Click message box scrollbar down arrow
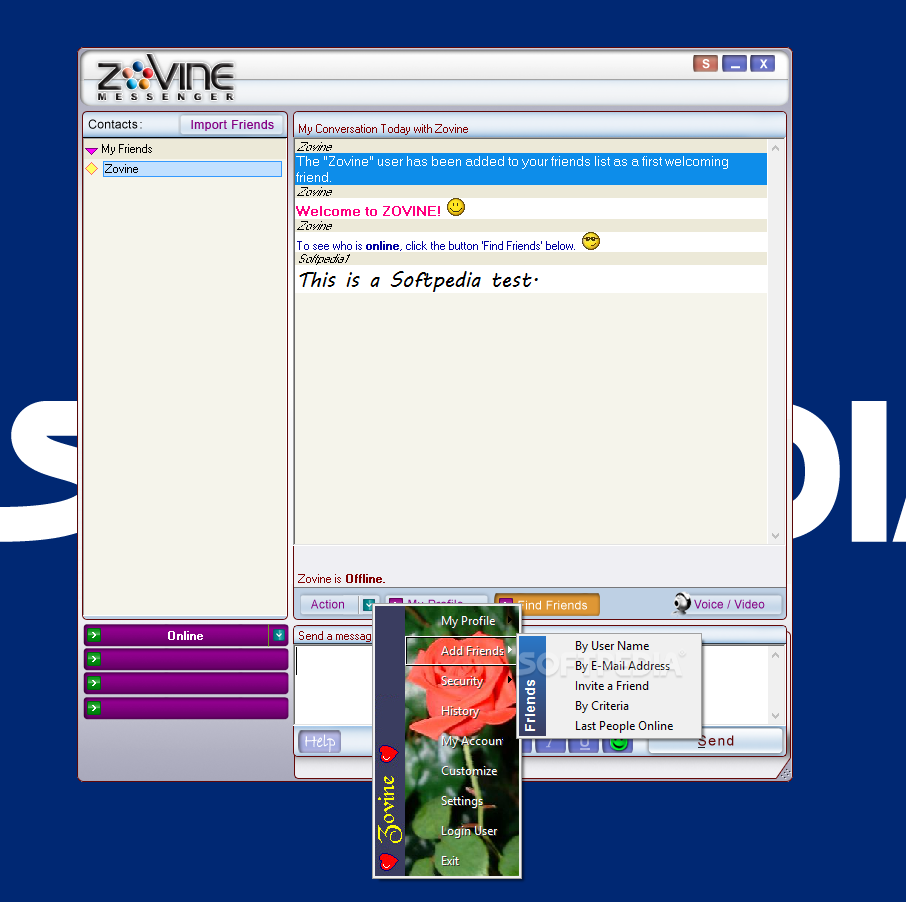 pos(775,715)
